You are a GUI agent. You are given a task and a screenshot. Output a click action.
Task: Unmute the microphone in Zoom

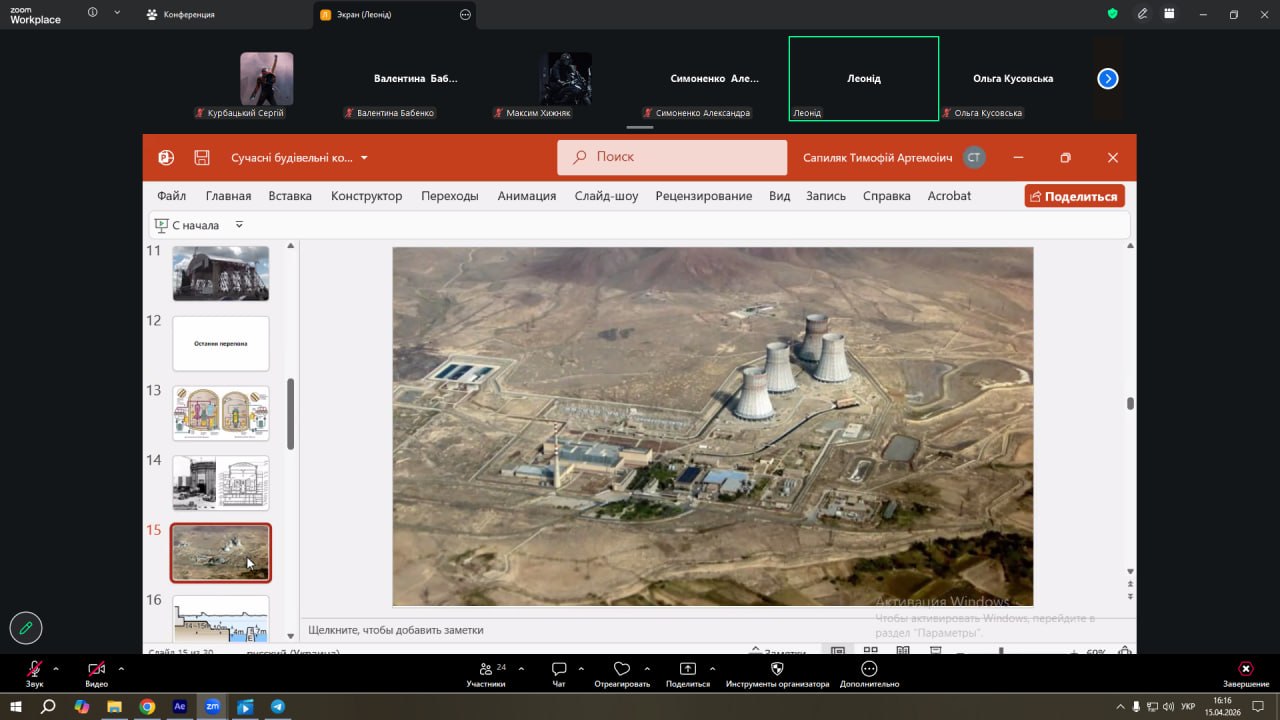pyautogui.click(x=35, y=669)
